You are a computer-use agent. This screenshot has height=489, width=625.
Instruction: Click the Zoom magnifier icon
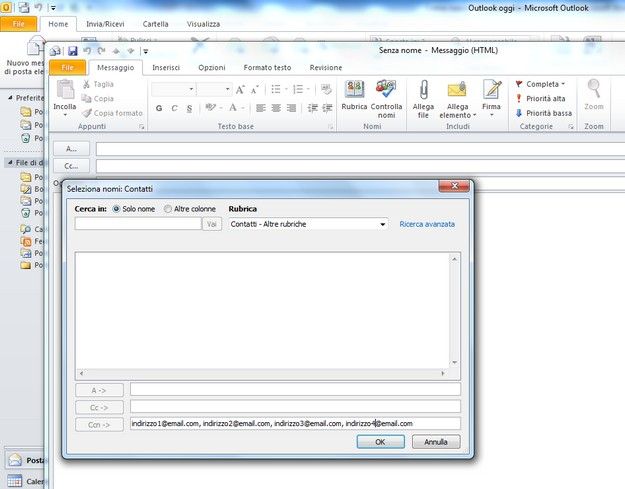pyautogui.click(x=594, y=90)
